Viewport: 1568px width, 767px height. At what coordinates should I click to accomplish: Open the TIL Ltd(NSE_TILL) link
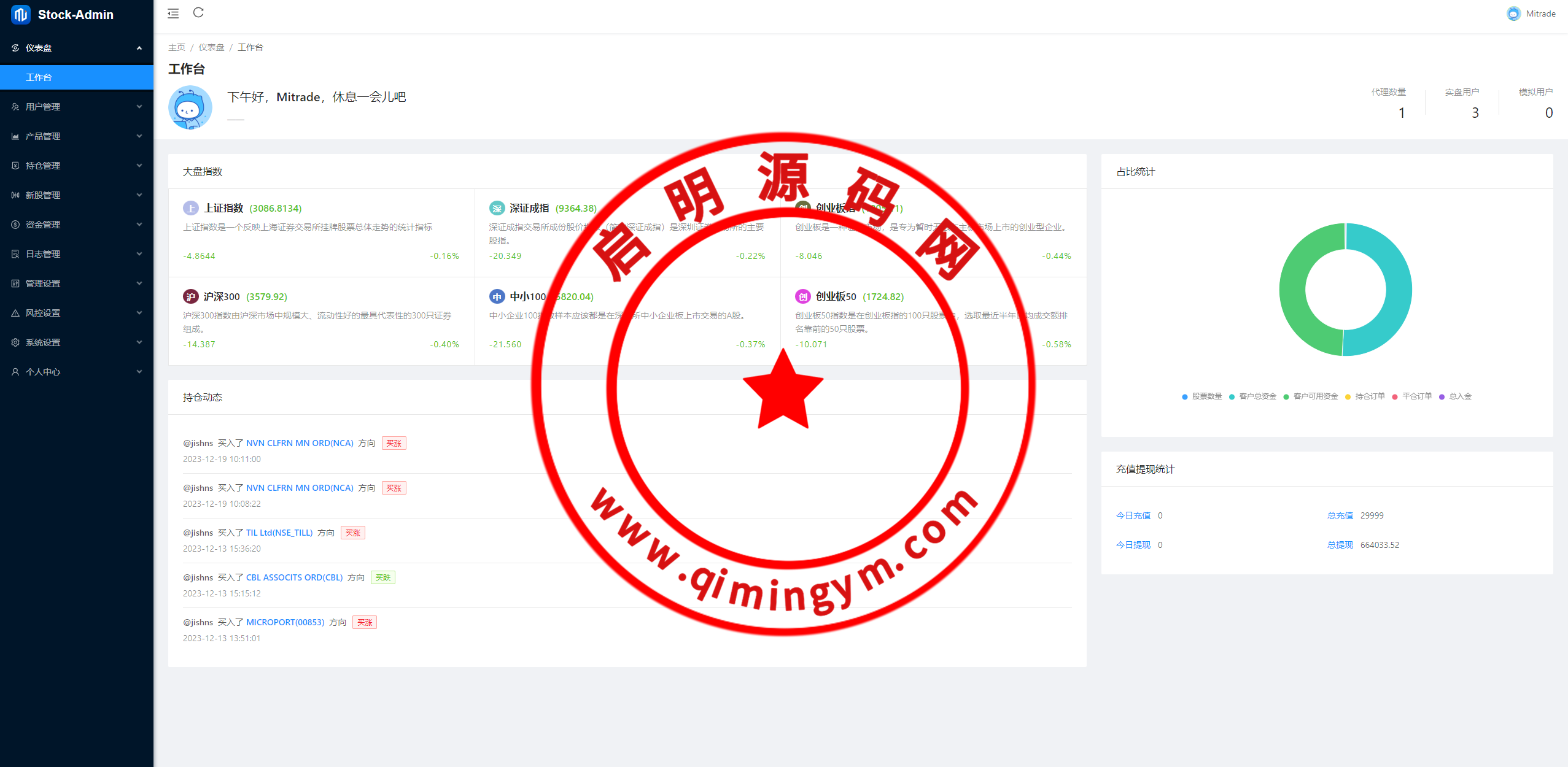[x=279, y=533]
